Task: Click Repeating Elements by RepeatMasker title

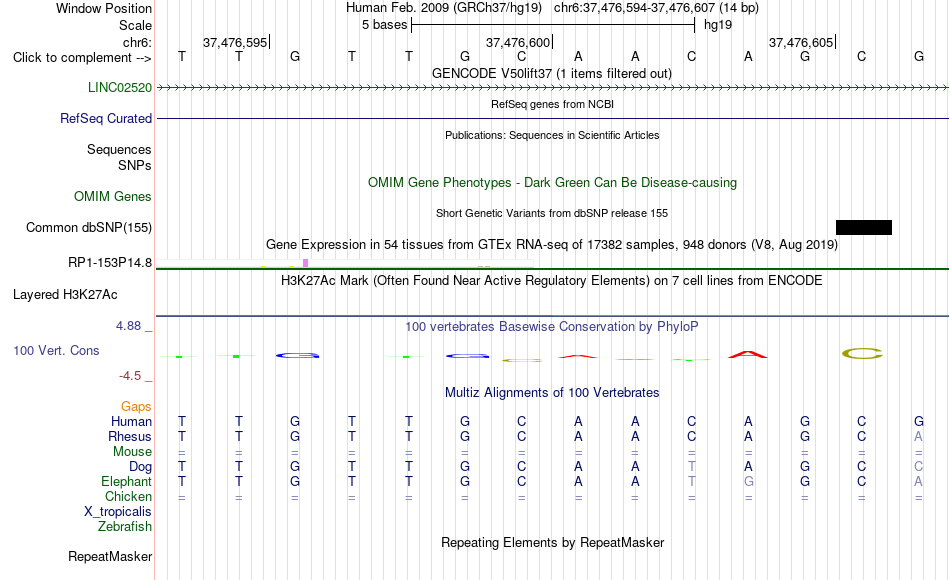Action: (x=552, y=542)
